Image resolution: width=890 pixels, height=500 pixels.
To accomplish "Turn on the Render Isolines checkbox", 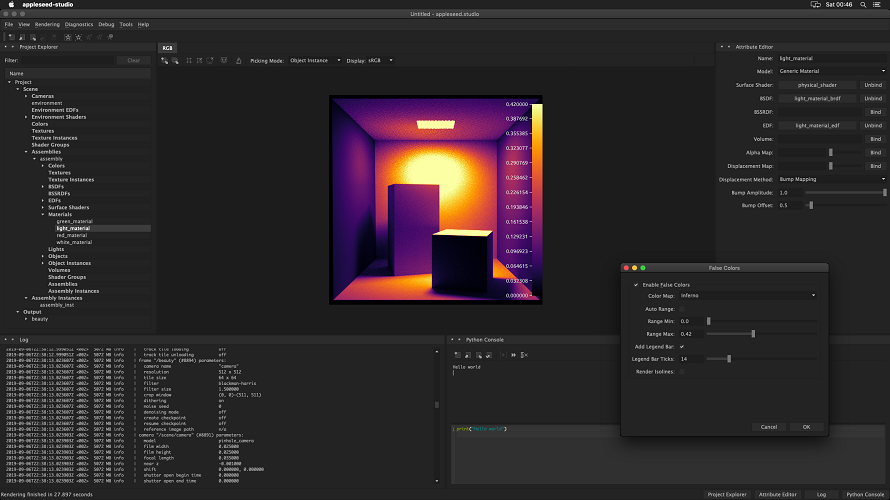I will click(x=682, y=371).
